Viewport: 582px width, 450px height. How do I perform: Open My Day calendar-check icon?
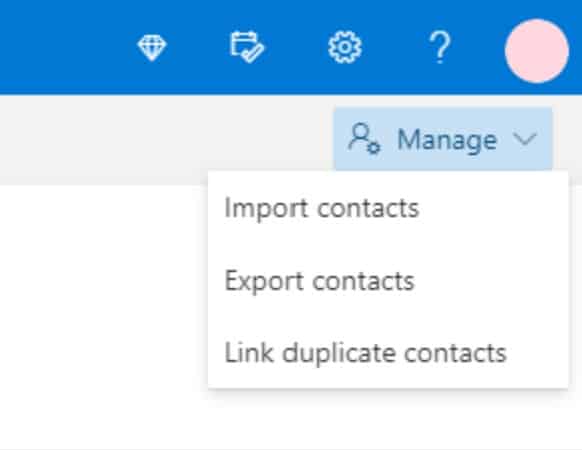(247, 47)
